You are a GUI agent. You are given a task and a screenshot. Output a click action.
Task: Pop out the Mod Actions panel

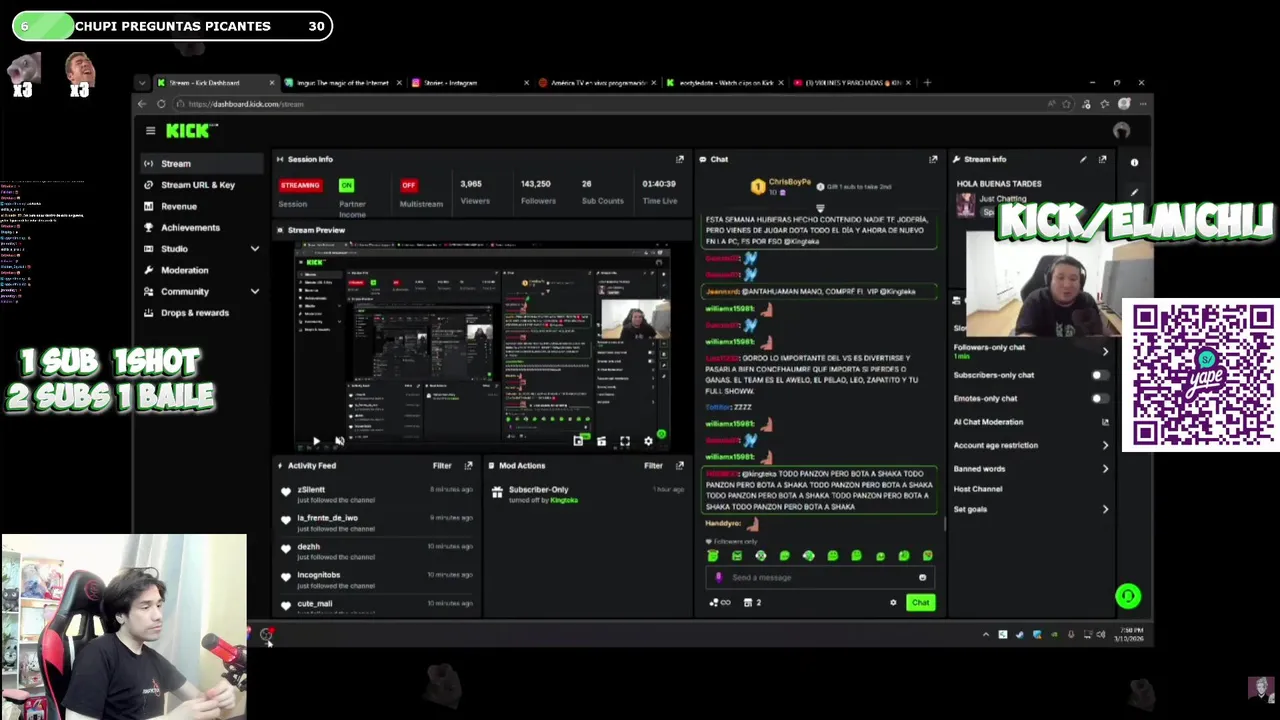680,465
